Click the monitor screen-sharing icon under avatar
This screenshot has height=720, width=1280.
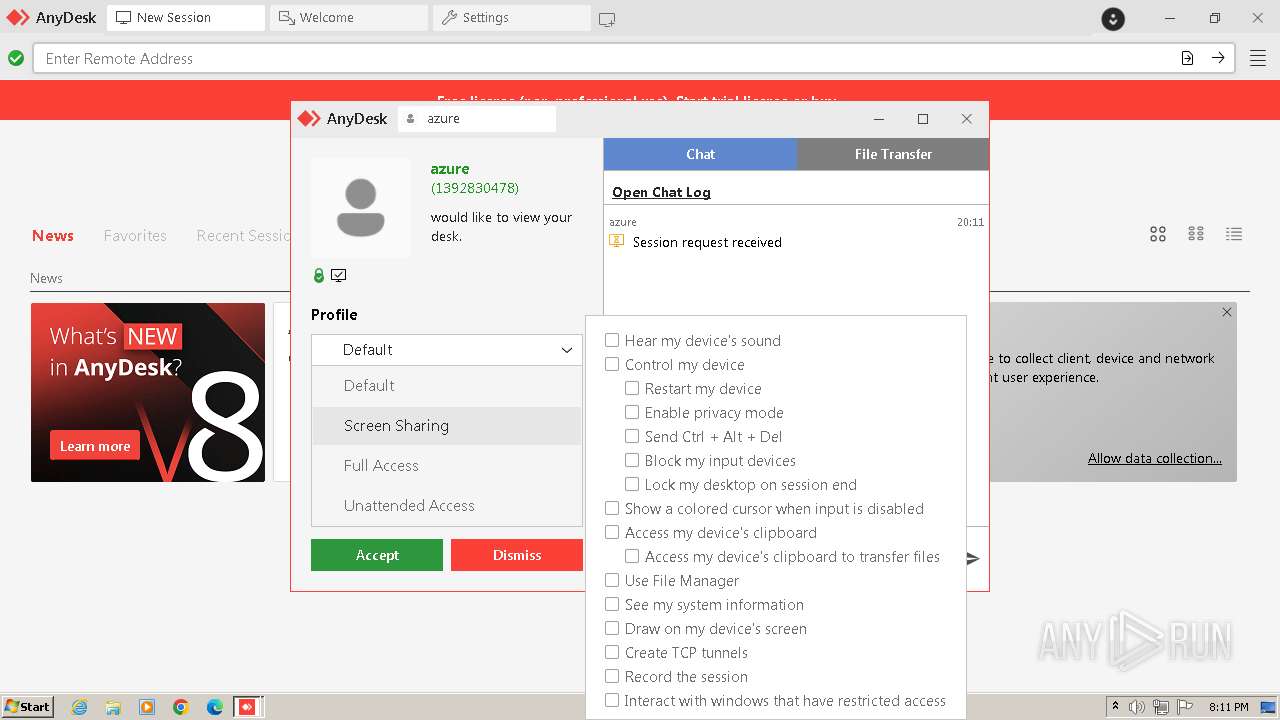(x=339, y=275)
